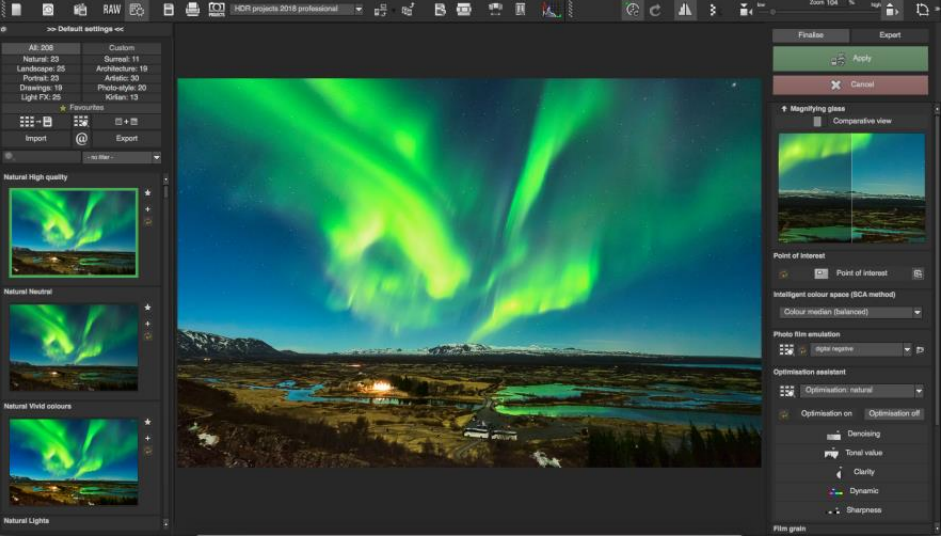Viewport: 941px width, 536px height.
Task: Select the All: 208 preset category
Action: point(41,48)
